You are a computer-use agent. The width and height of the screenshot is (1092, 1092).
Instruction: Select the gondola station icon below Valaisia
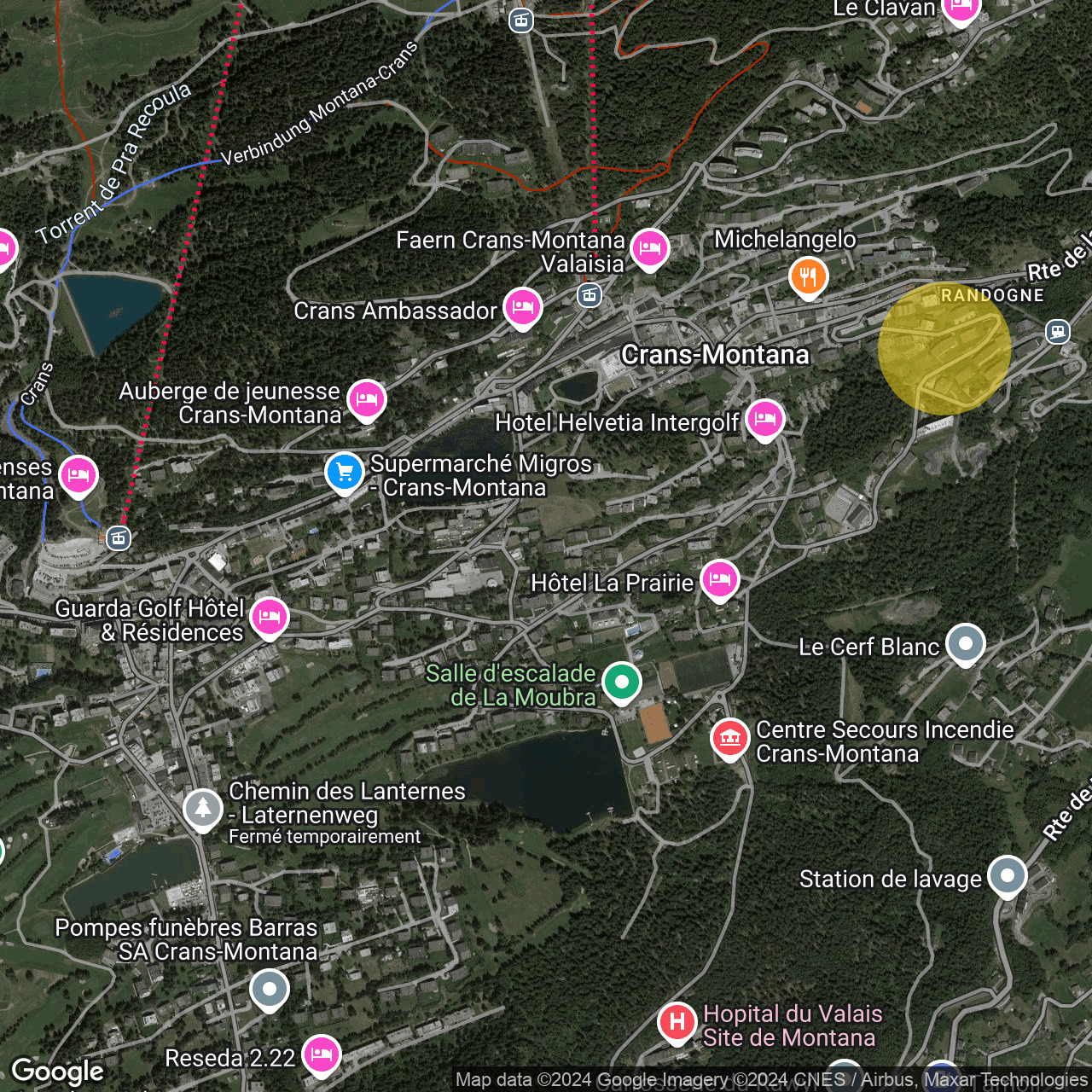[589, 296]
